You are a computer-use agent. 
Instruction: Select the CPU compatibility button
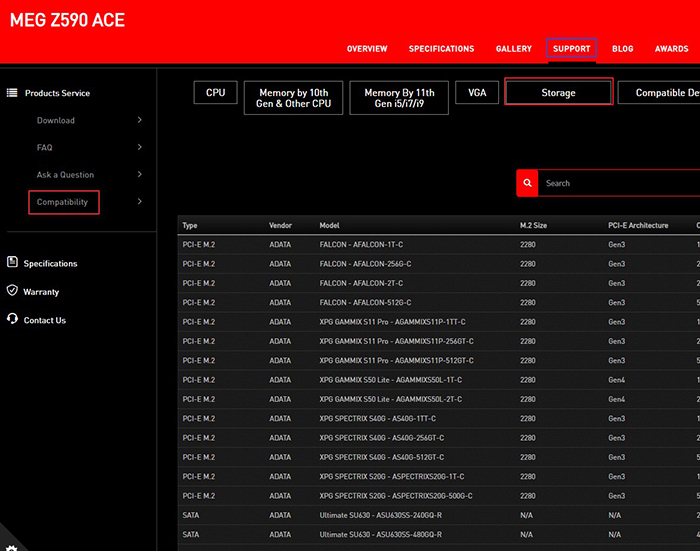coord(216,92)
